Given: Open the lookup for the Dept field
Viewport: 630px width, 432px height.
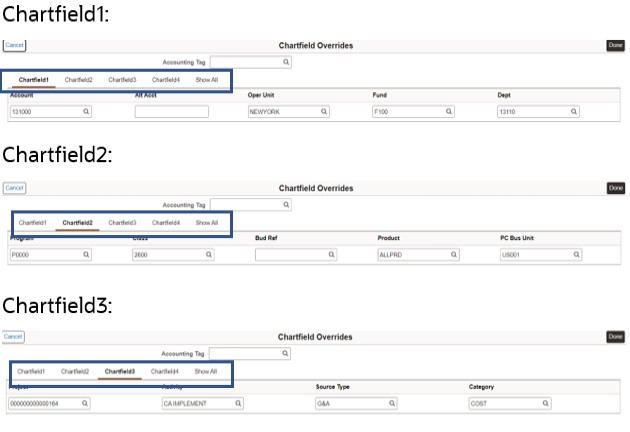Looking at the screenshot, I should click(574, 112).
